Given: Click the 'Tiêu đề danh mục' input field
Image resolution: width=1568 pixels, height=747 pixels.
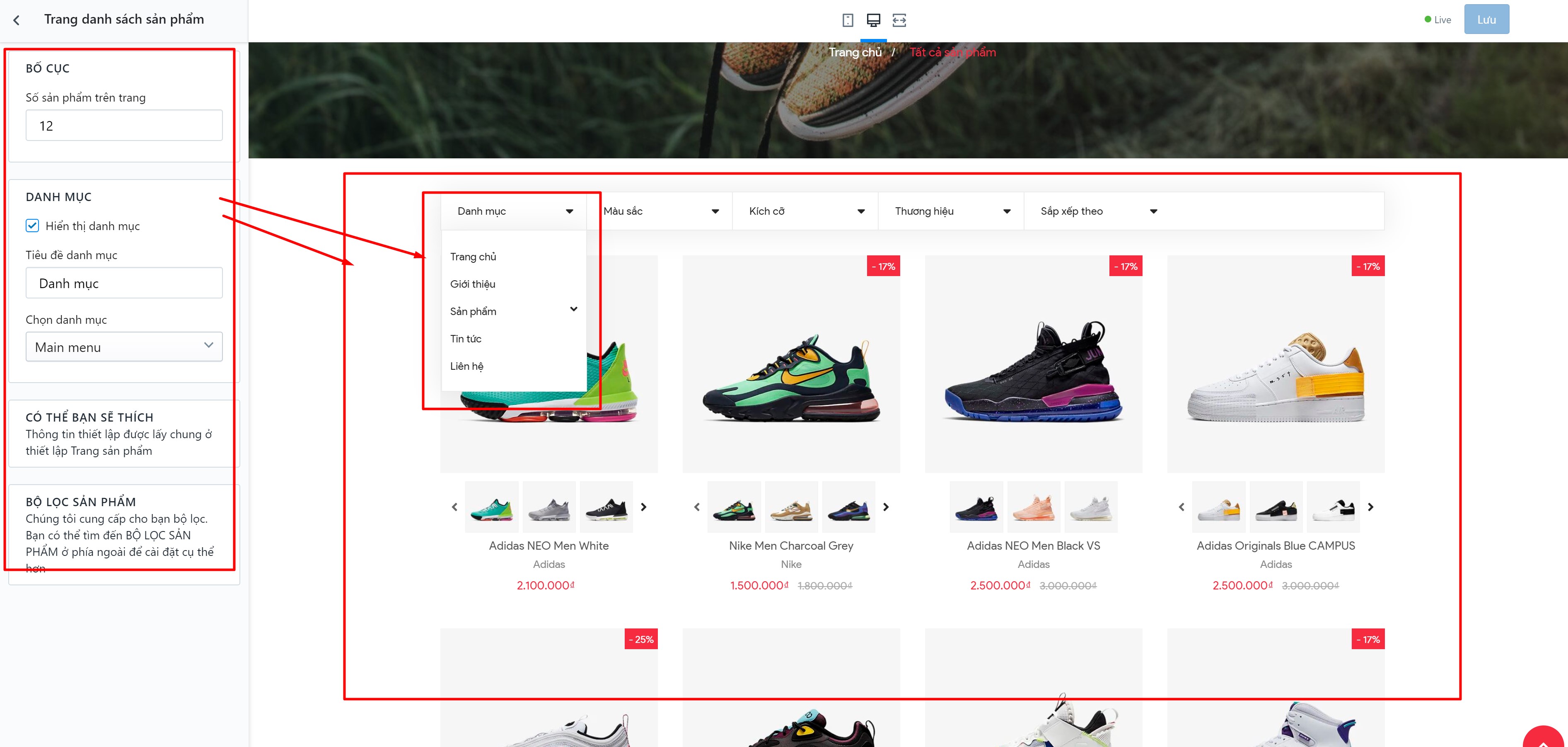Looking at the screenshot, I should click(x=124, y=283).
